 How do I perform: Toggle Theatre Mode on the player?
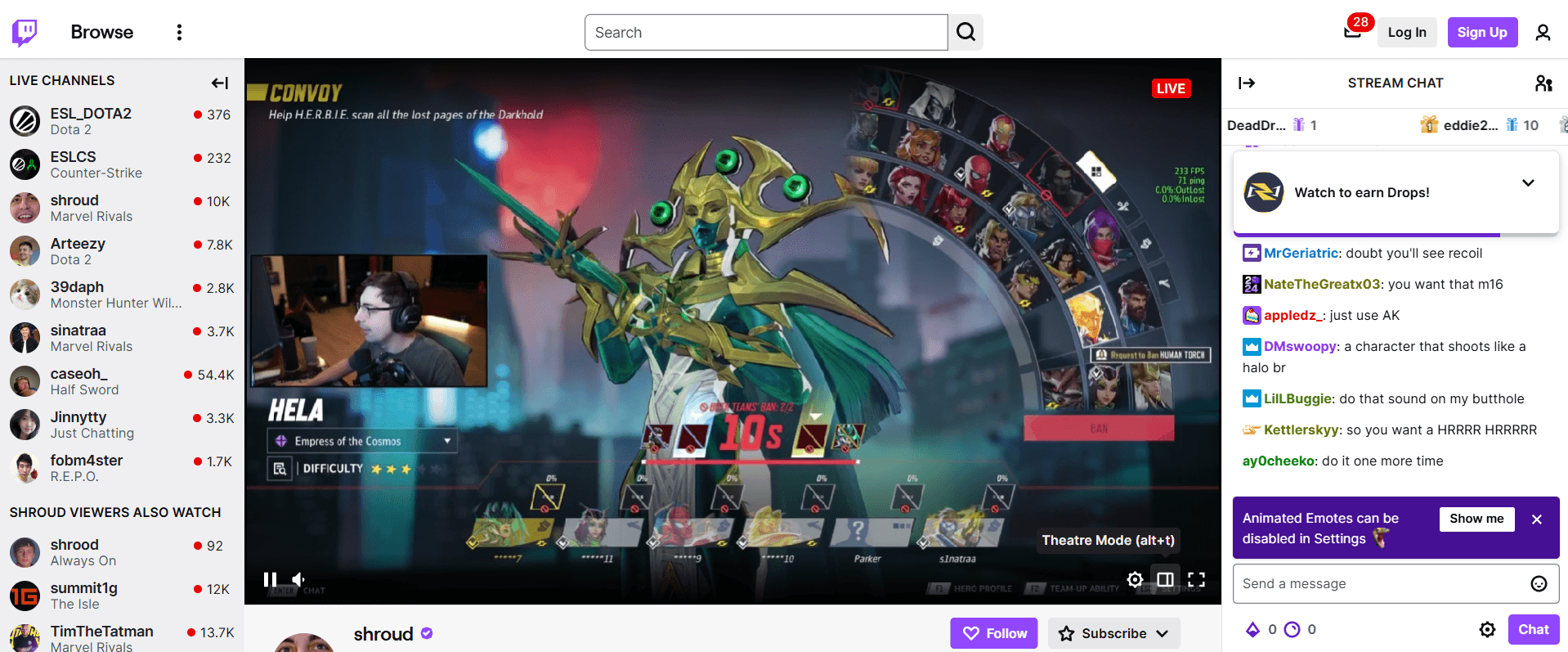point(1165,579)
